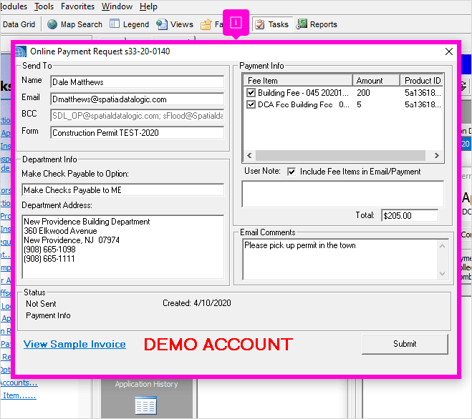Click the fee list left scroll arrow
This screenshot has width=472, height=419.
click(249, 155)
